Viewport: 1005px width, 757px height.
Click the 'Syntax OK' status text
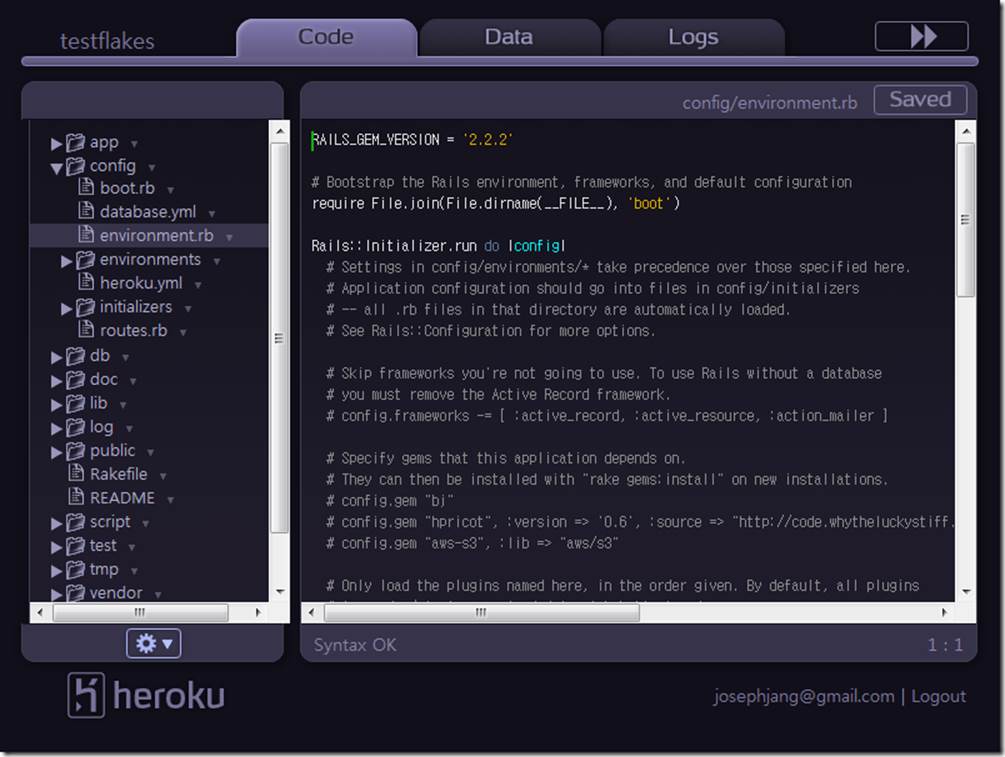(354, 645)
